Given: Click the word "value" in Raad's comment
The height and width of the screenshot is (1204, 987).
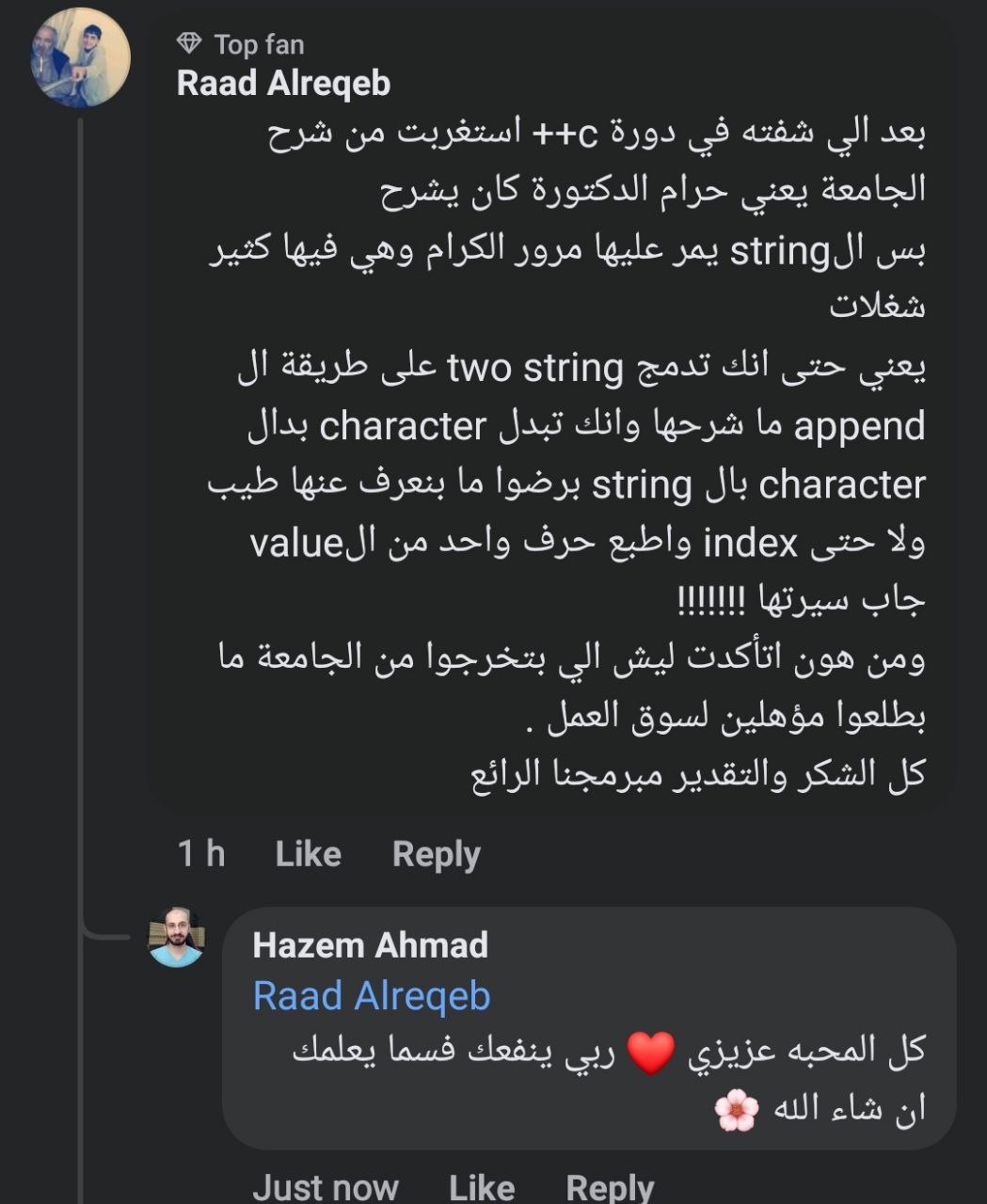Looking at the screenshot, I should pos(295,543).
